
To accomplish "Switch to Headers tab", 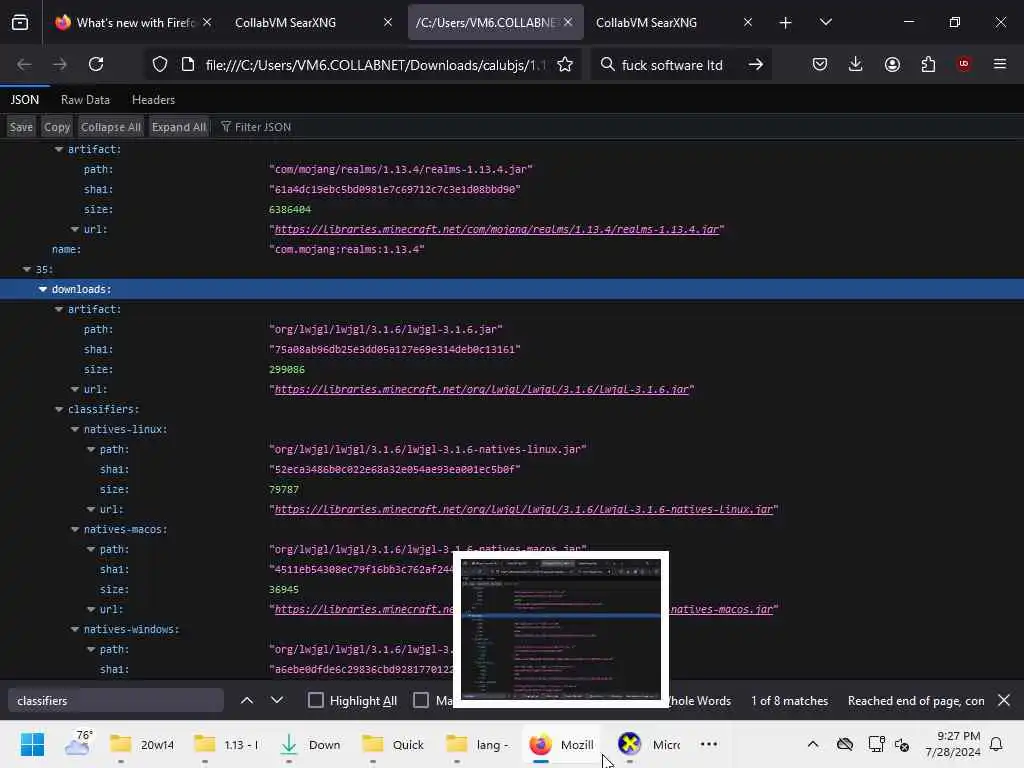I will (153, 99).
